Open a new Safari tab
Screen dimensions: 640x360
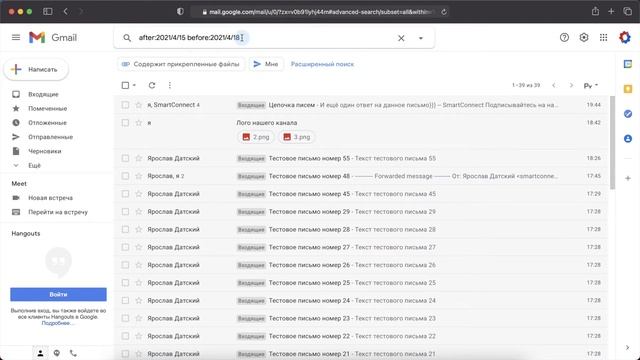coord(611,11)
